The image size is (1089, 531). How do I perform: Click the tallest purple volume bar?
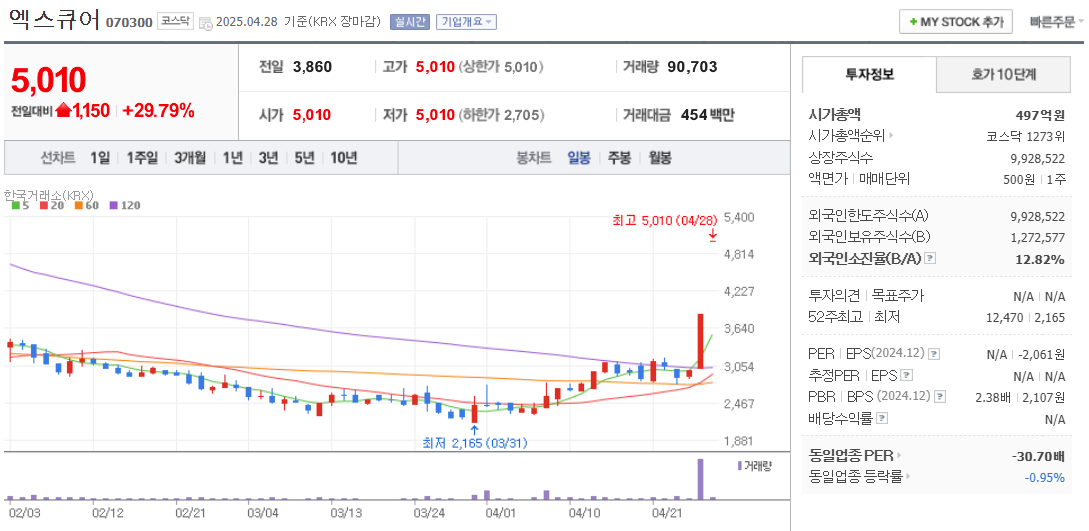[x=700, y=479]
